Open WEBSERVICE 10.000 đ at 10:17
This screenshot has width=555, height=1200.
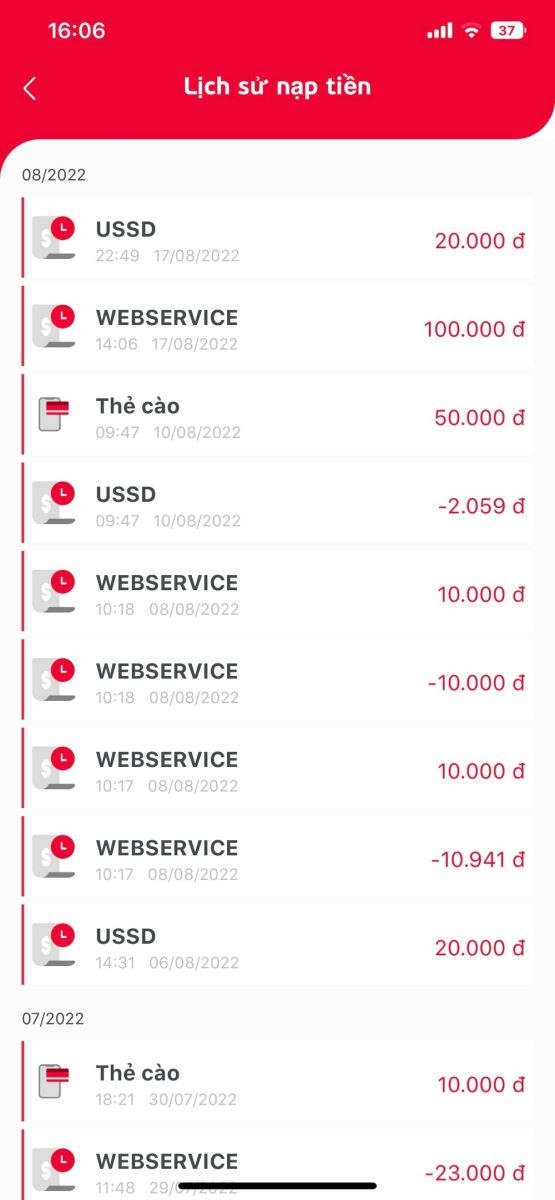click(278, 771)
